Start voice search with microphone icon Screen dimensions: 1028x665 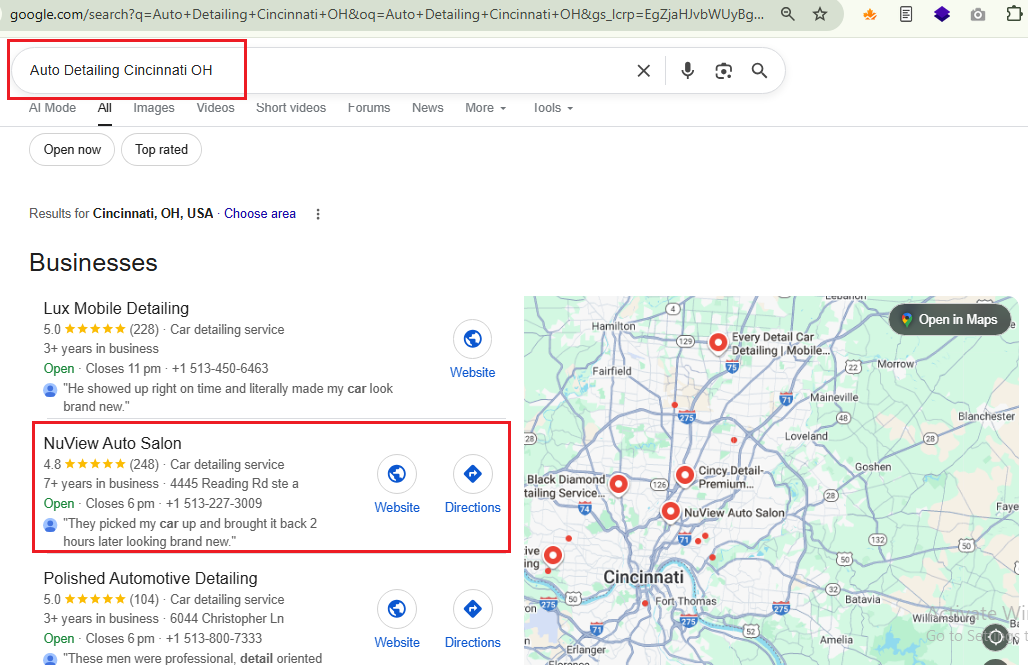[688, 71]
